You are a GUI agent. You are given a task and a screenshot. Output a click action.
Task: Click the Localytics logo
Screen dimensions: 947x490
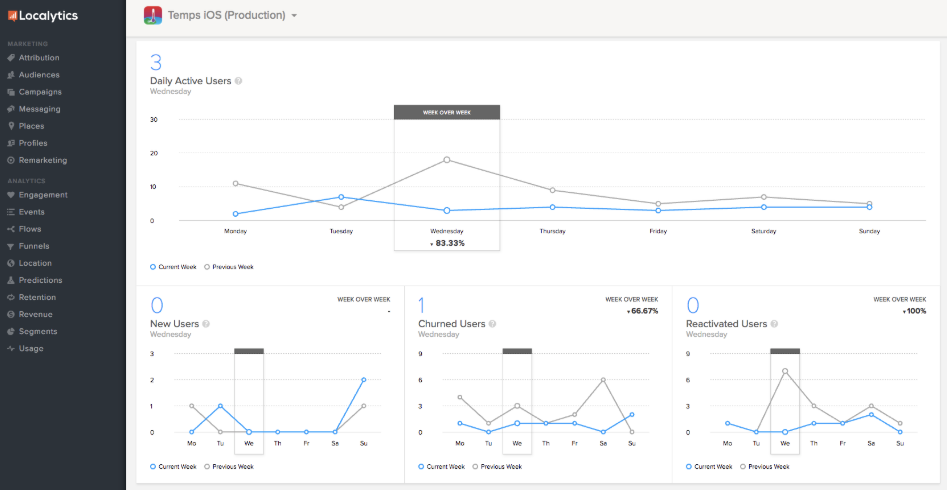pyautogui.click(x=43, y=16)
